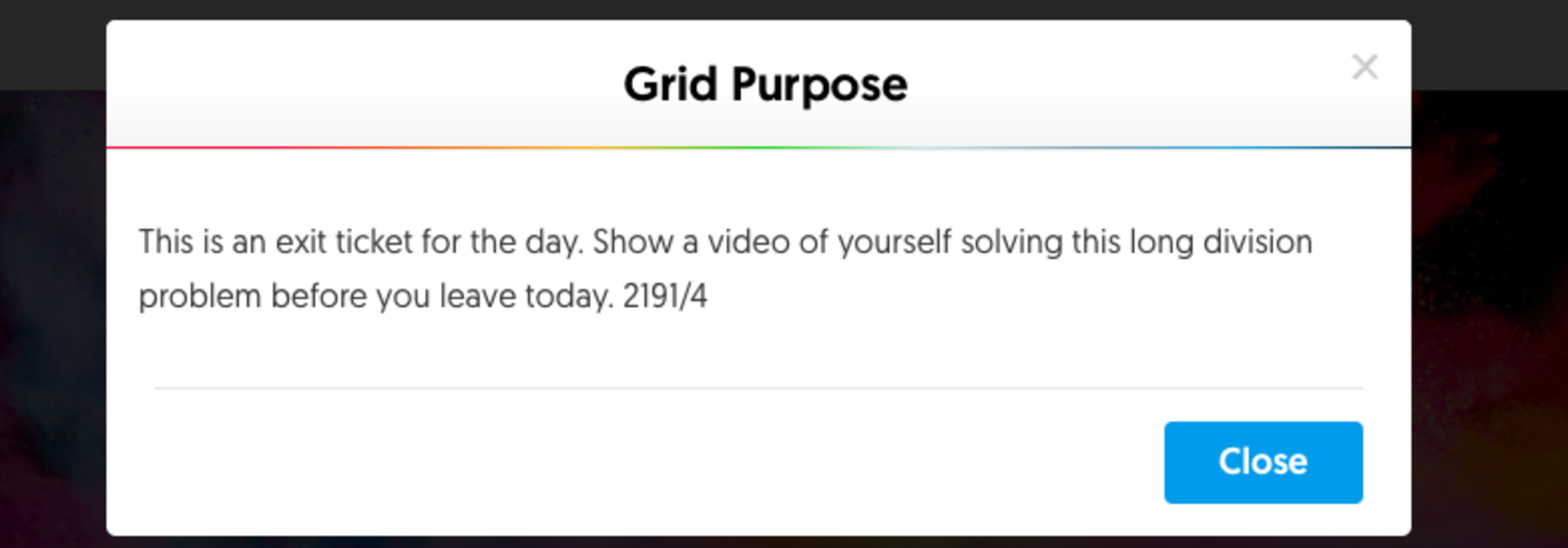The height and width of the screenshot is (548, 1568).
Task: Click the 2191/4 division problem text
Action: point(665,296)
